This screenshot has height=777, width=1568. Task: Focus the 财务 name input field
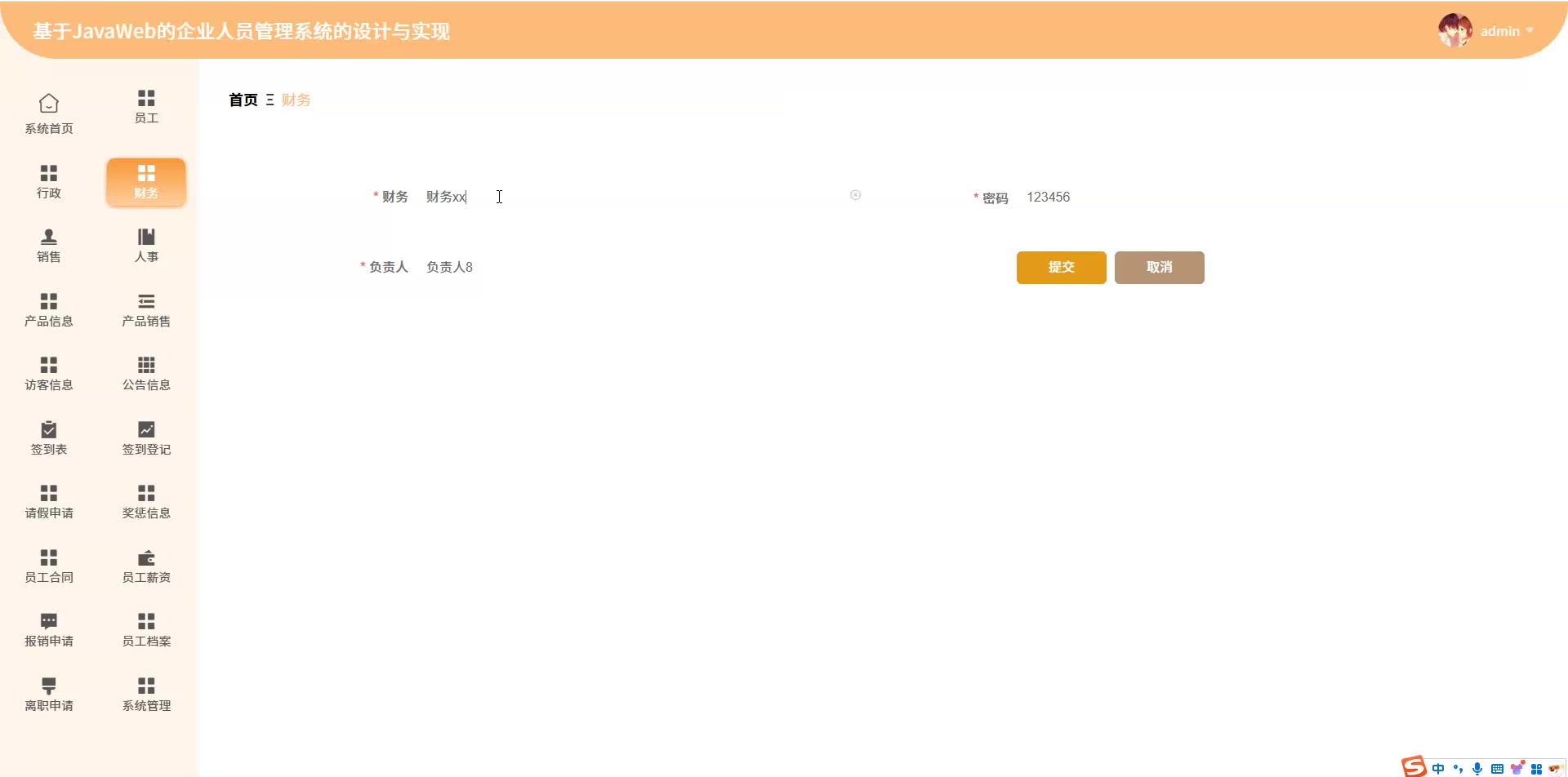[x=644, y=197]
